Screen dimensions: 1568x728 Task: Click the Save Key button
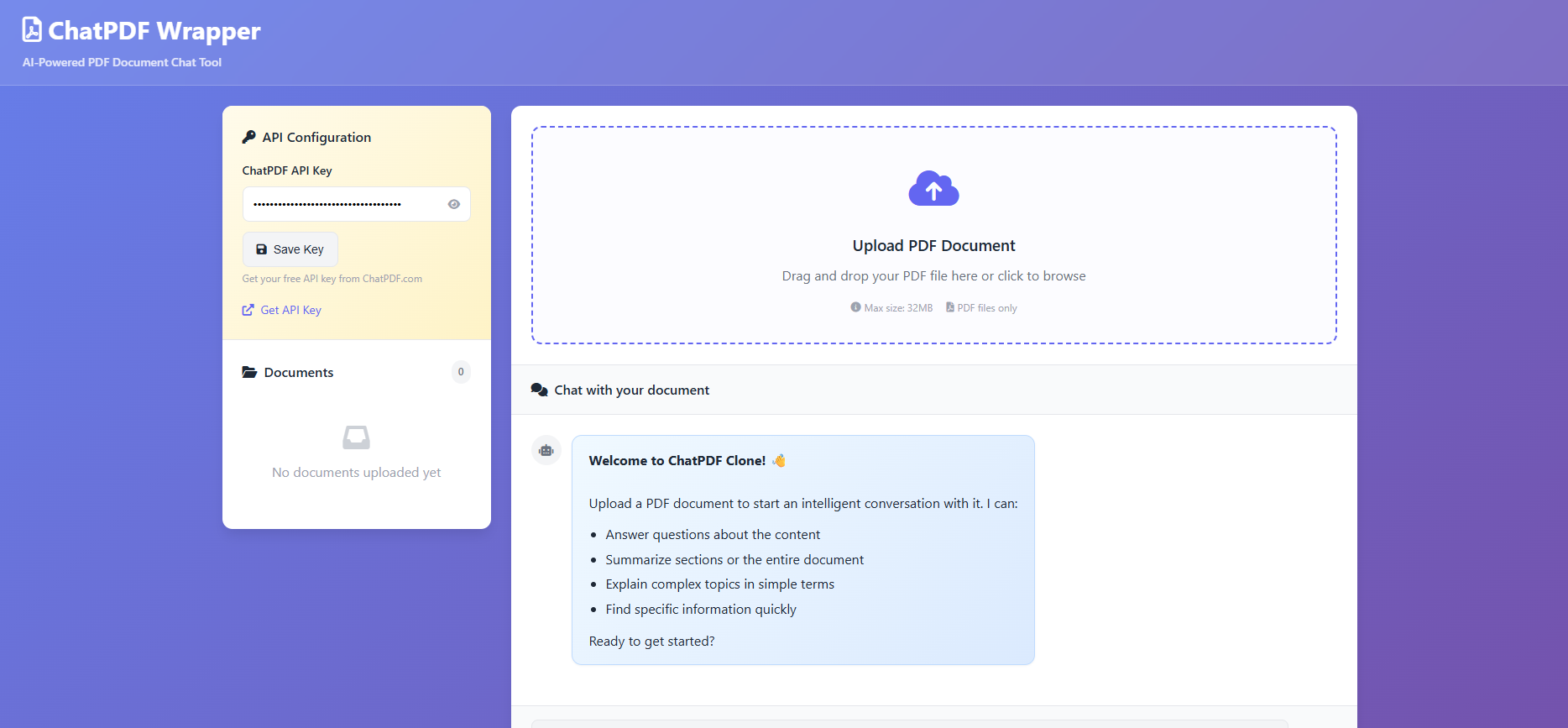click(290, 249)
